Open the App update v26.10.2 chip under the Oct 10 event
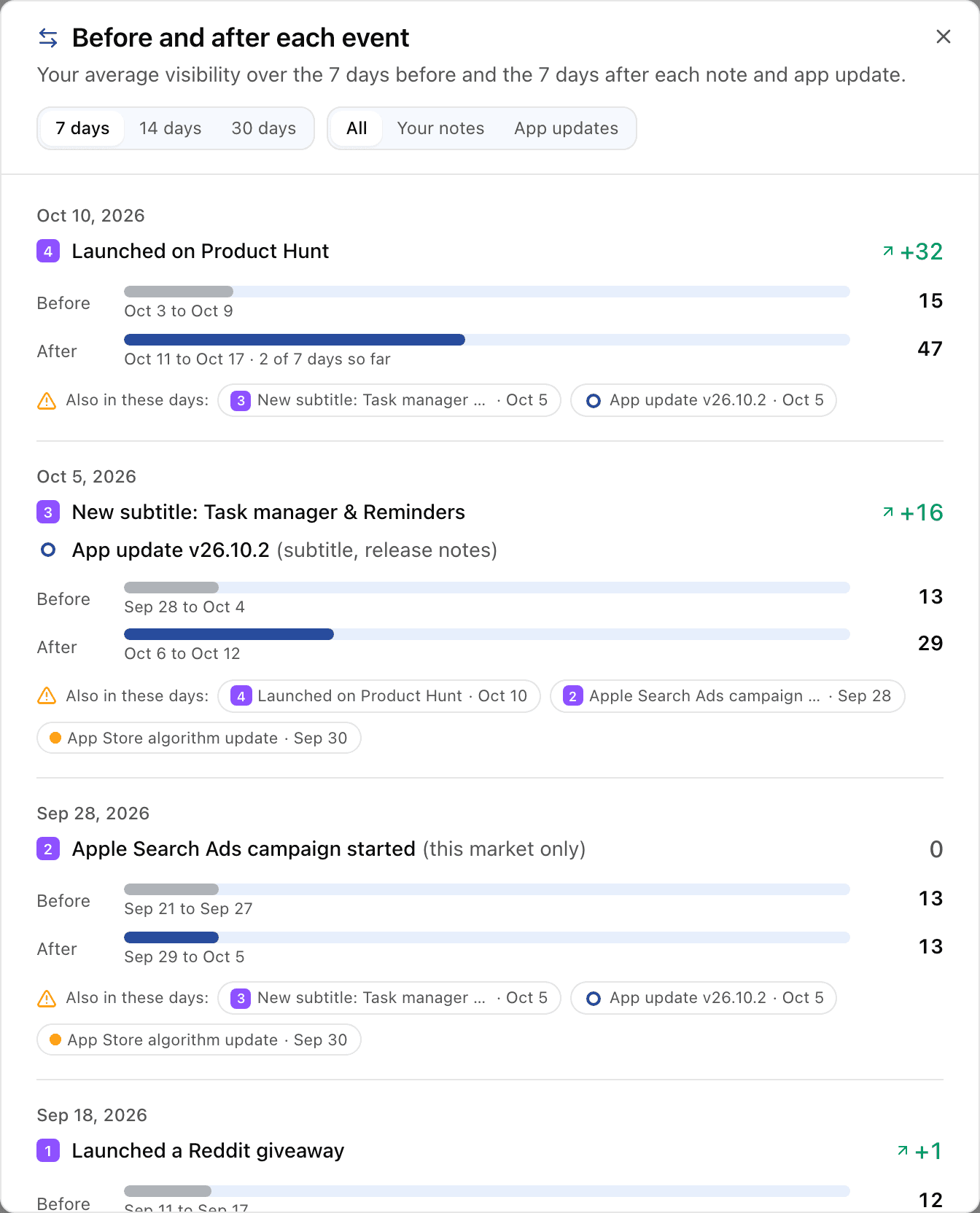This screenshot has height=1213, width=980. point(704,400)
